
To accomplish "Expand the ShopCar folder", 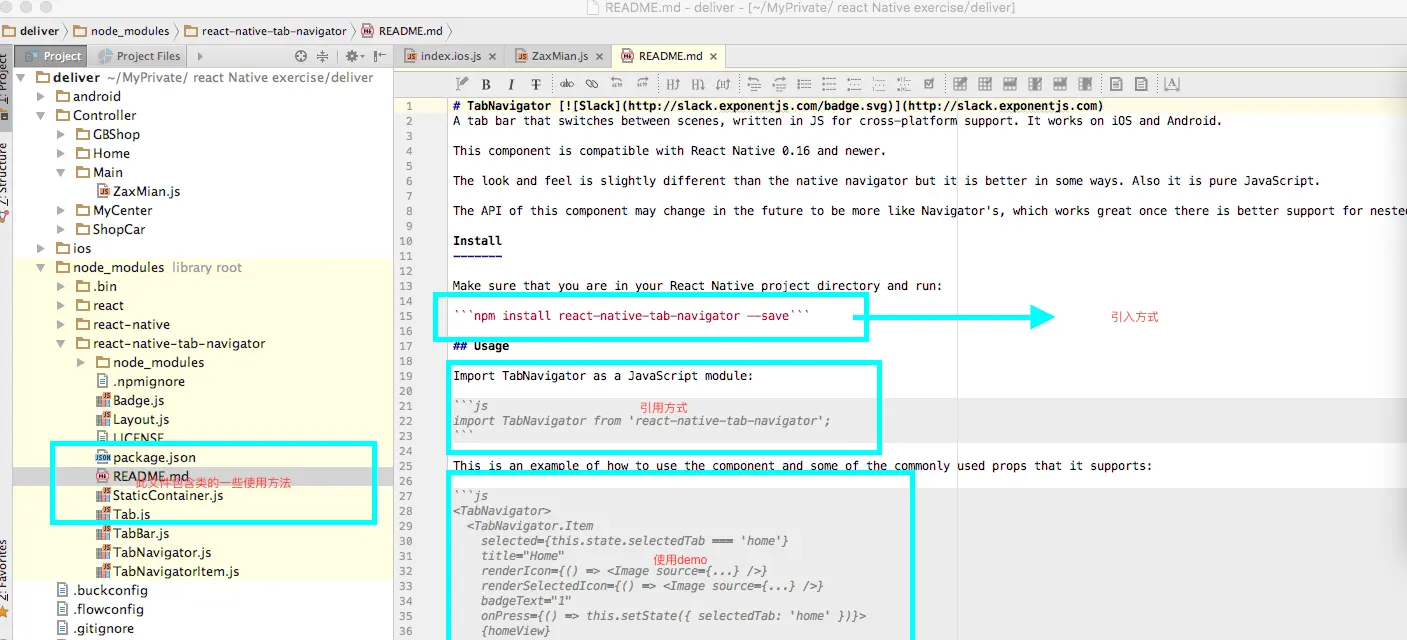I will [x=61, y=230].
